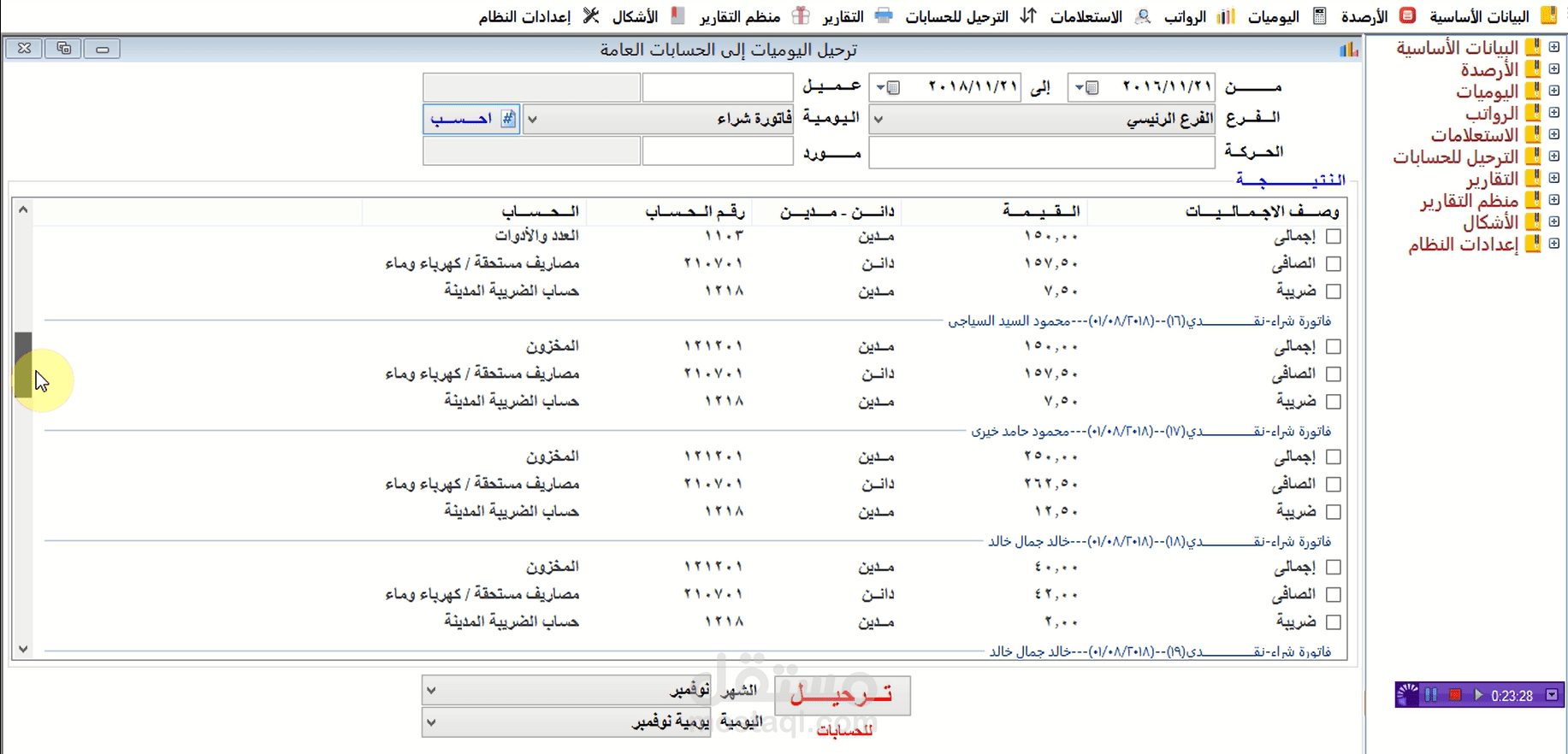The image size is (1568, 754).
Task: Click the screen recorder logo icon
Action: coord(1407,695)
